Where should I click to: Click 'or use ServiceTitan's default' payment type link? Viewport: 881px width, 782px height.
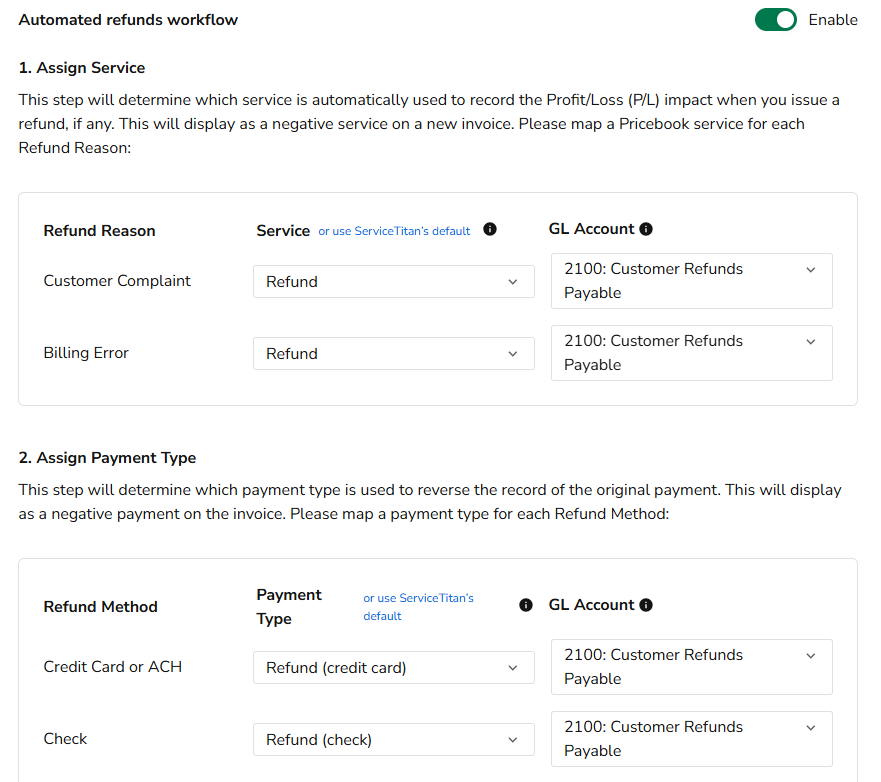(418, 607)
